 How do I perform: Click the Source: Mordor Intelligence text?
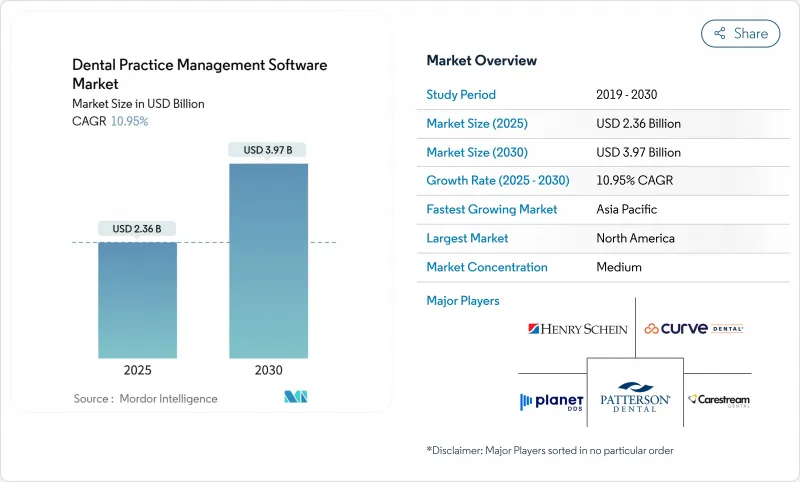(145, 398)
